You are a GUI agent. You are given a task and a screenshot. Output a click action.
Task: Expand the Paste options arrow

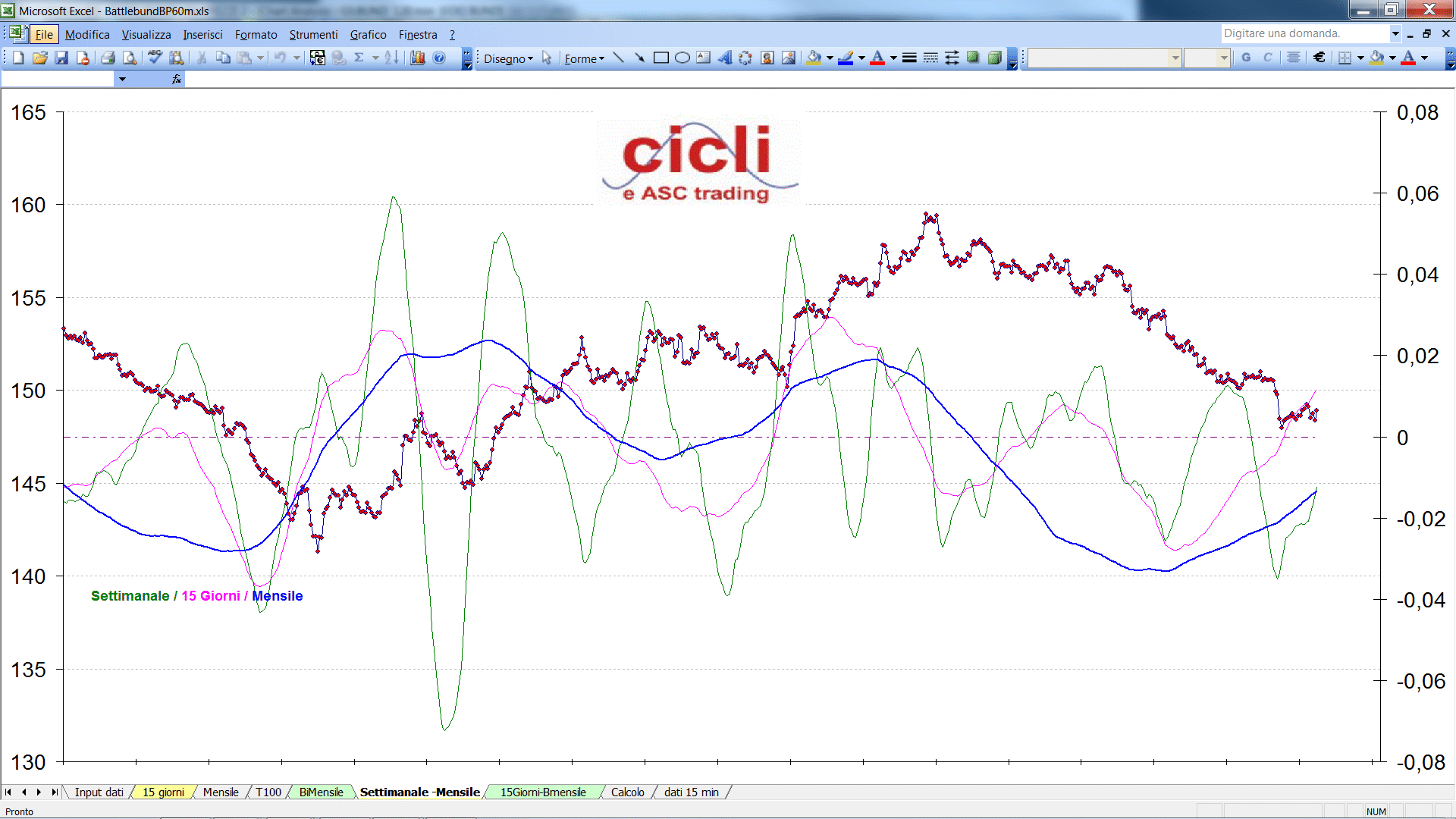click(x=260, y=58)
